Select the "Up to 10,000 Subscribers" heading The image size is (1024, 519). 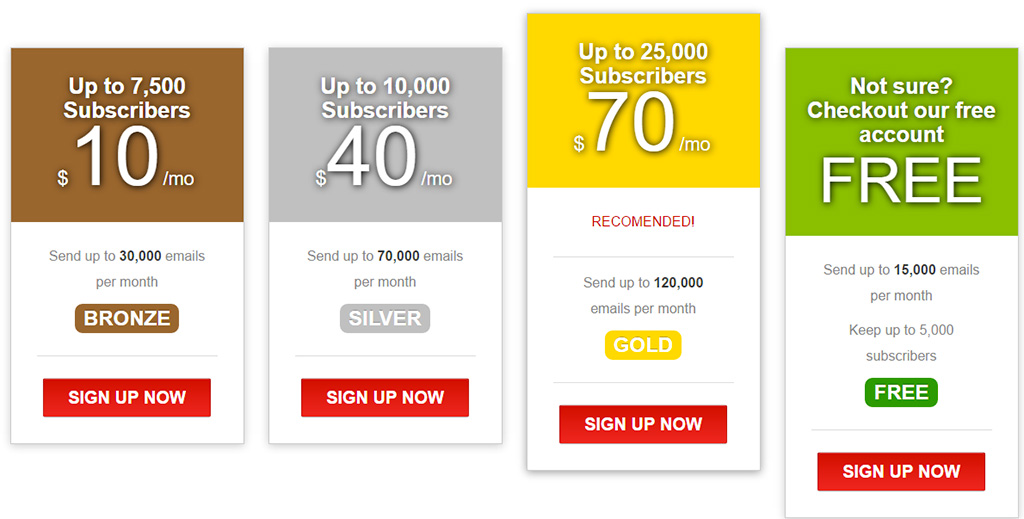(x=385, y=98)
